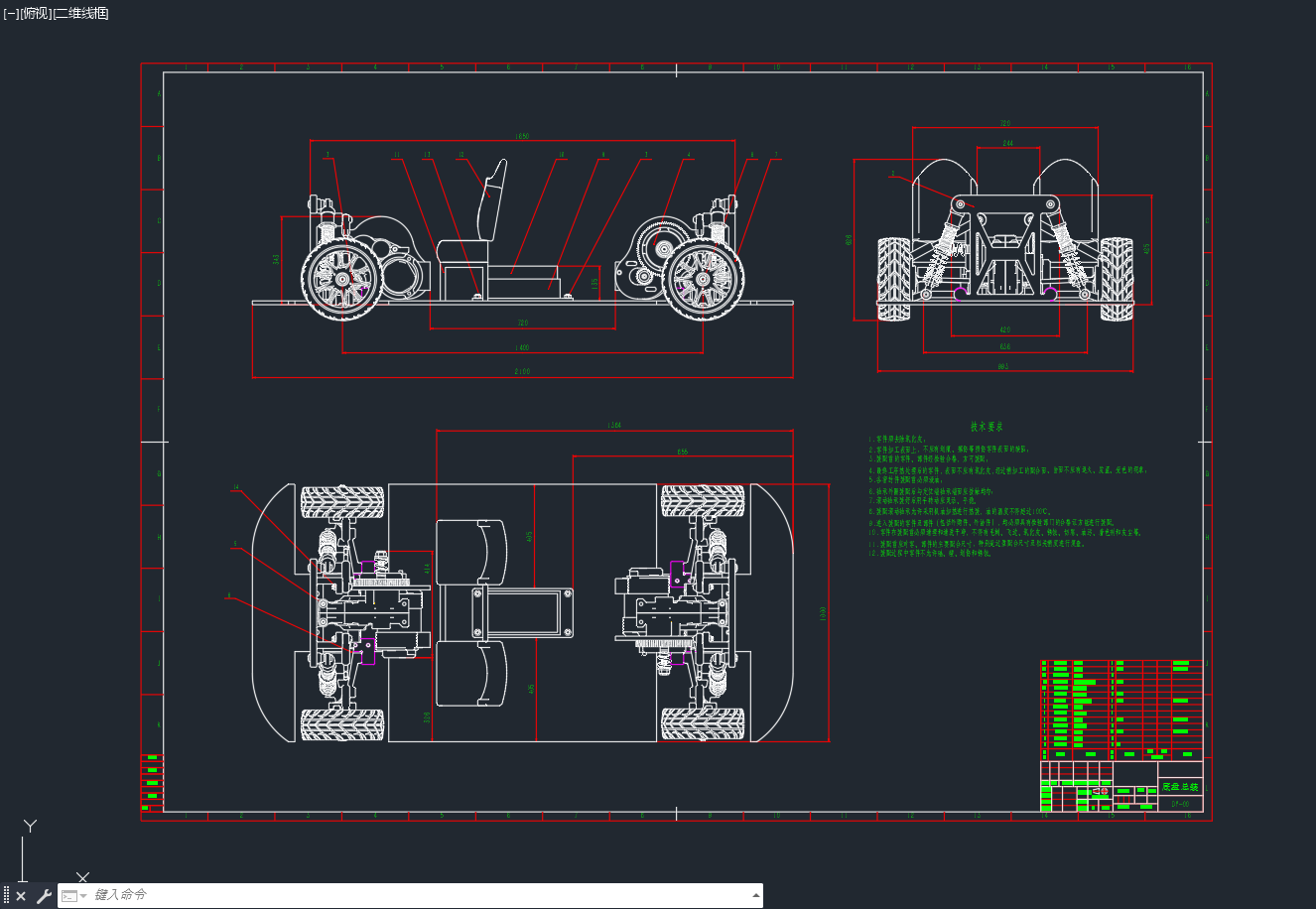Select the DF-00 drawing number text
Viewport: 1316px width, 909px height.
tap(1180, 804)
